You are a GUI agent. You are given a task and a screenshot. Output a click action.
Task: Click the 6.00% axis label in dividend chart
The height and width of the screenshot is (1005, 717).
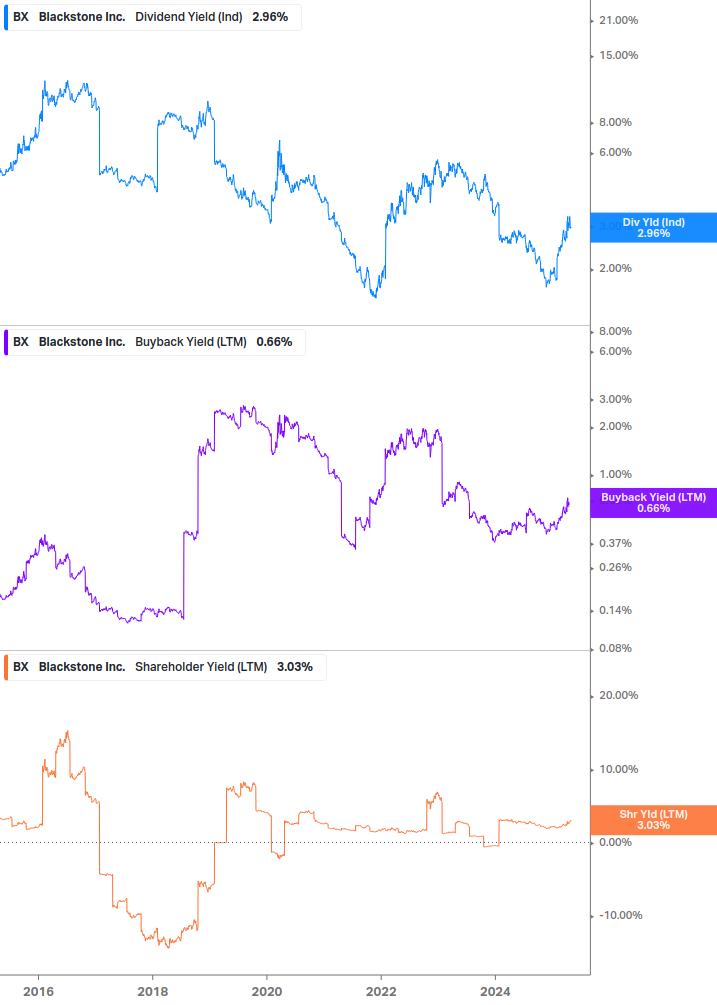[x=615, y=152]
